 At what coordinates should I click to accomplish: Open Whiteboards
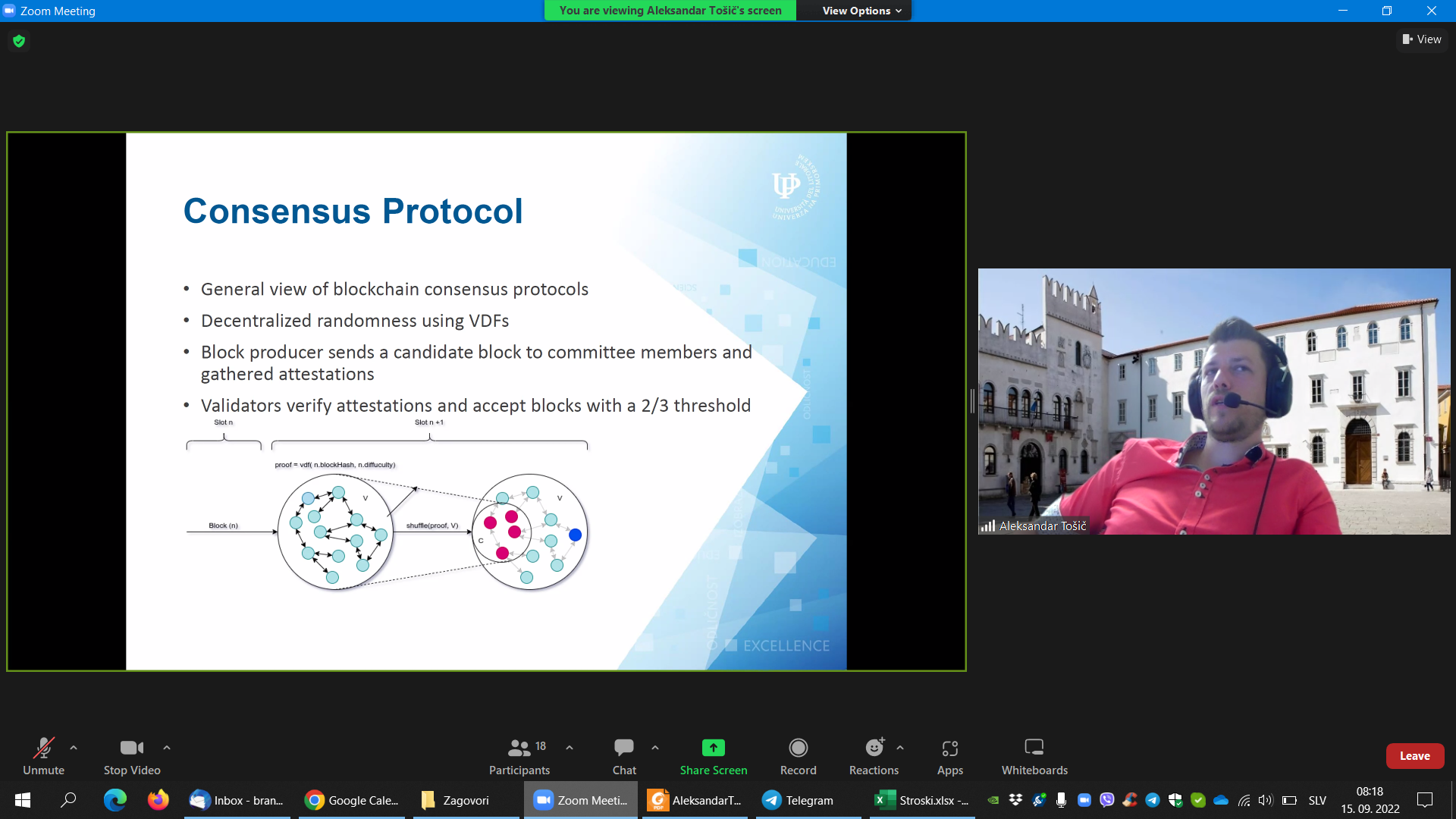tap(1034, 756)
